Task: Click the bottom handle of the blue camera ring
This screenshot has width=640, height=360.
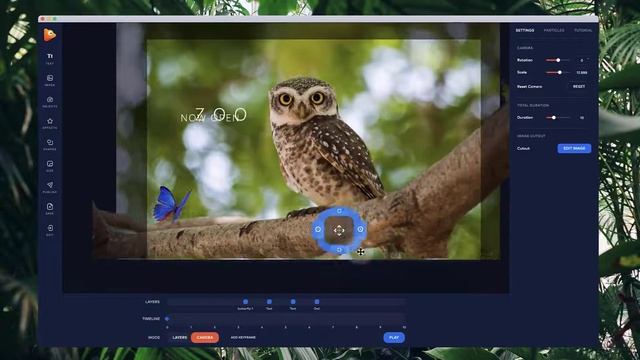Action: [x=339, y=249]
